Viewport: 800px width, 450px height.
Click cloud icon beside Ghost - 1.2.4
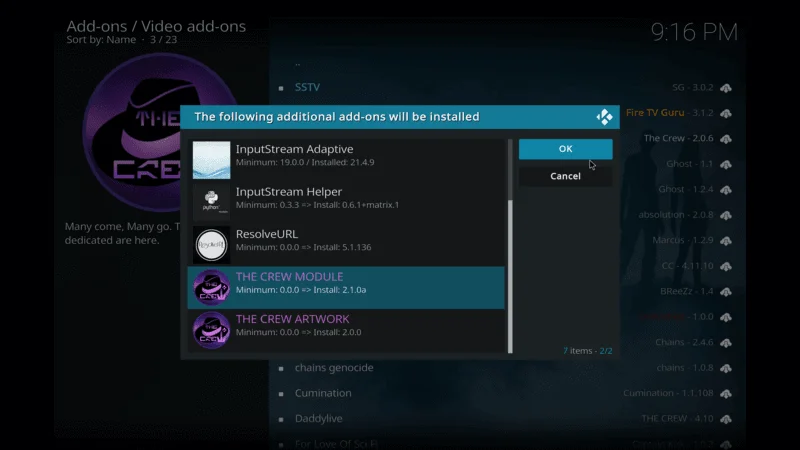(x=726, y=190)
